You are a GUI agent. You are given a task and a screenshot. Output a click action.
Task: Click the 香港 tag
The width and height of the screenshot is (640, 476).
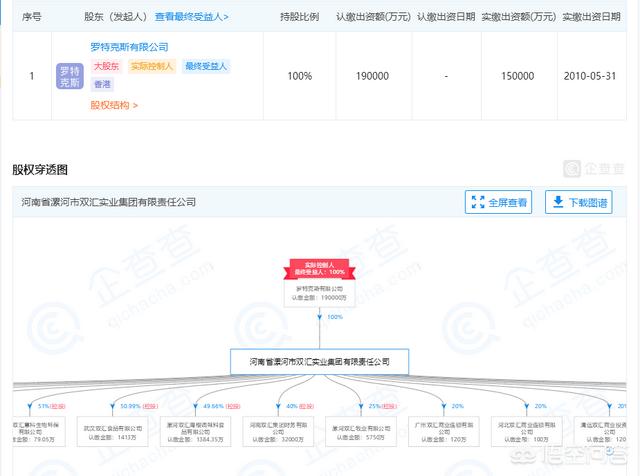point(102,84)
